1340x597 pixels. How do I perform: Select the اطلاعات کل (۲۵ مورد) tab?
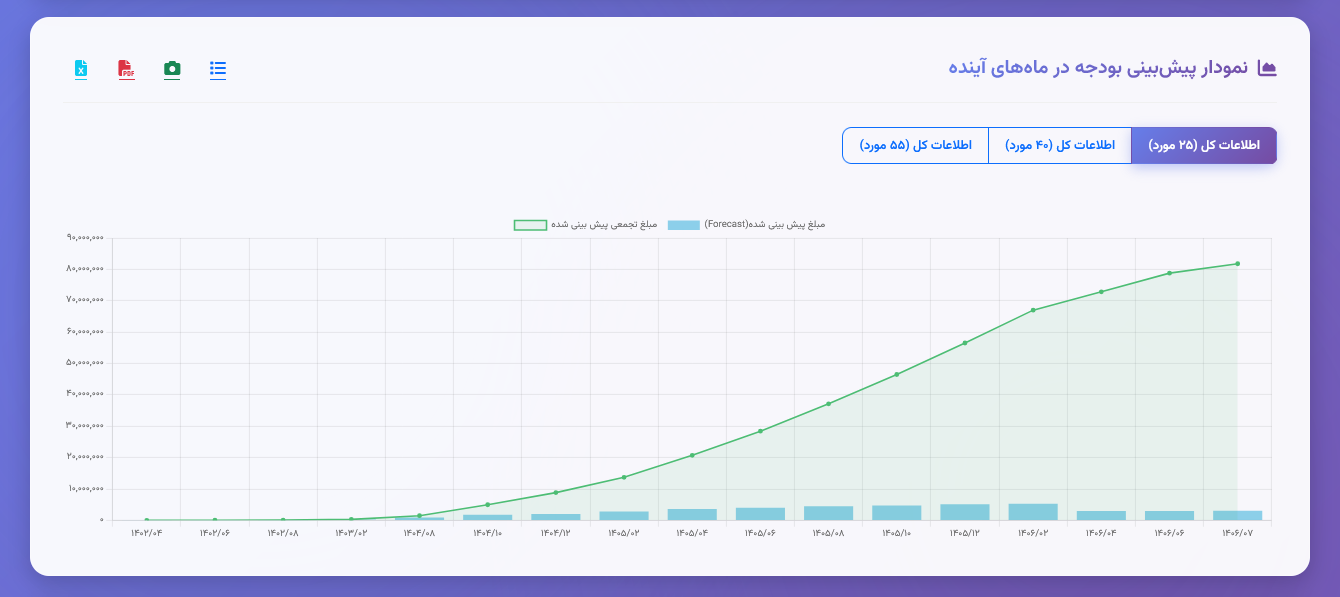click(1204, 145)
